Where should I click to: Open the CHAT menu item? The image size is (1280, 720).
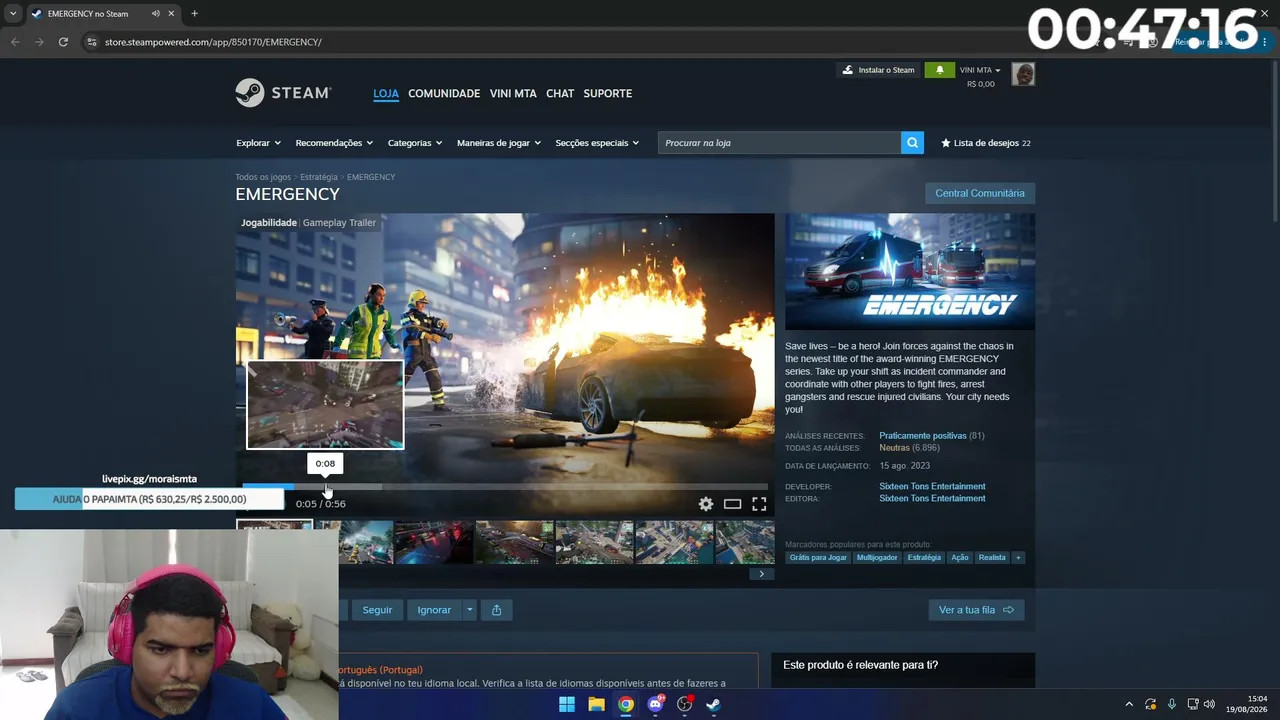[560, 93]
